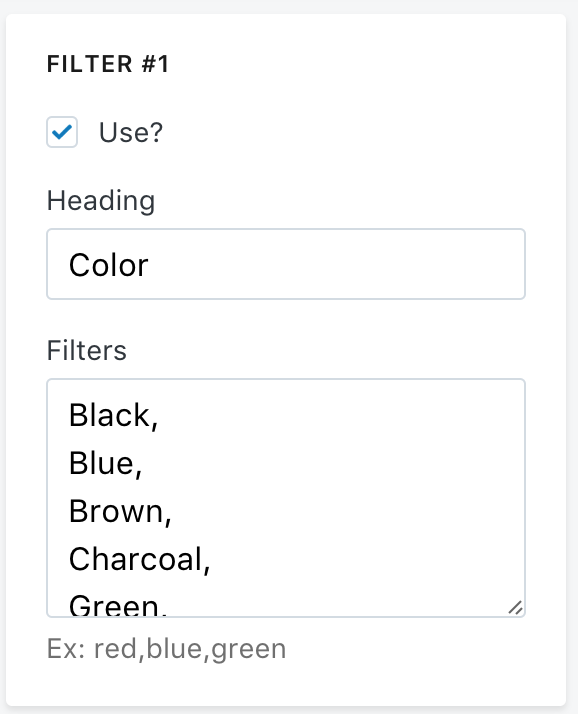This screenshot has width=578, height=714.
Task: Click the 'Filters' field label
Action: [x=87, y=350]
